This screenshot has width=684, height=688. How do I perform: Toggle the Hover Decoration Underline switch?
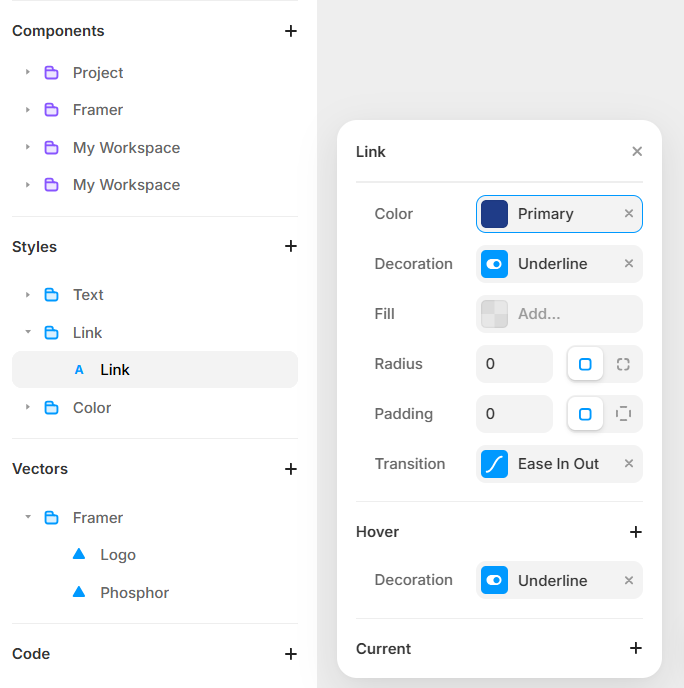tap(495, 580)
